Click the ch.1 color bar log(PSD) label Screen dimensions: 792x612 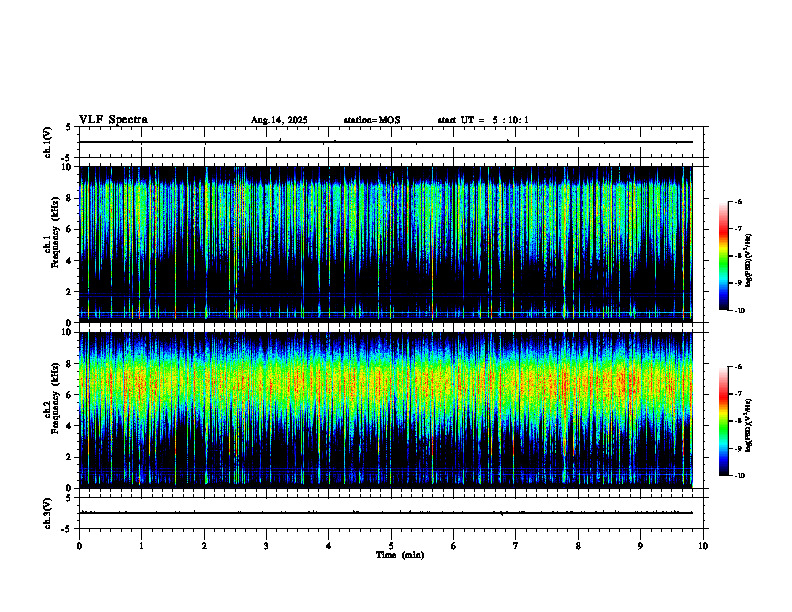pyautogui.click(x=748, y=261)
